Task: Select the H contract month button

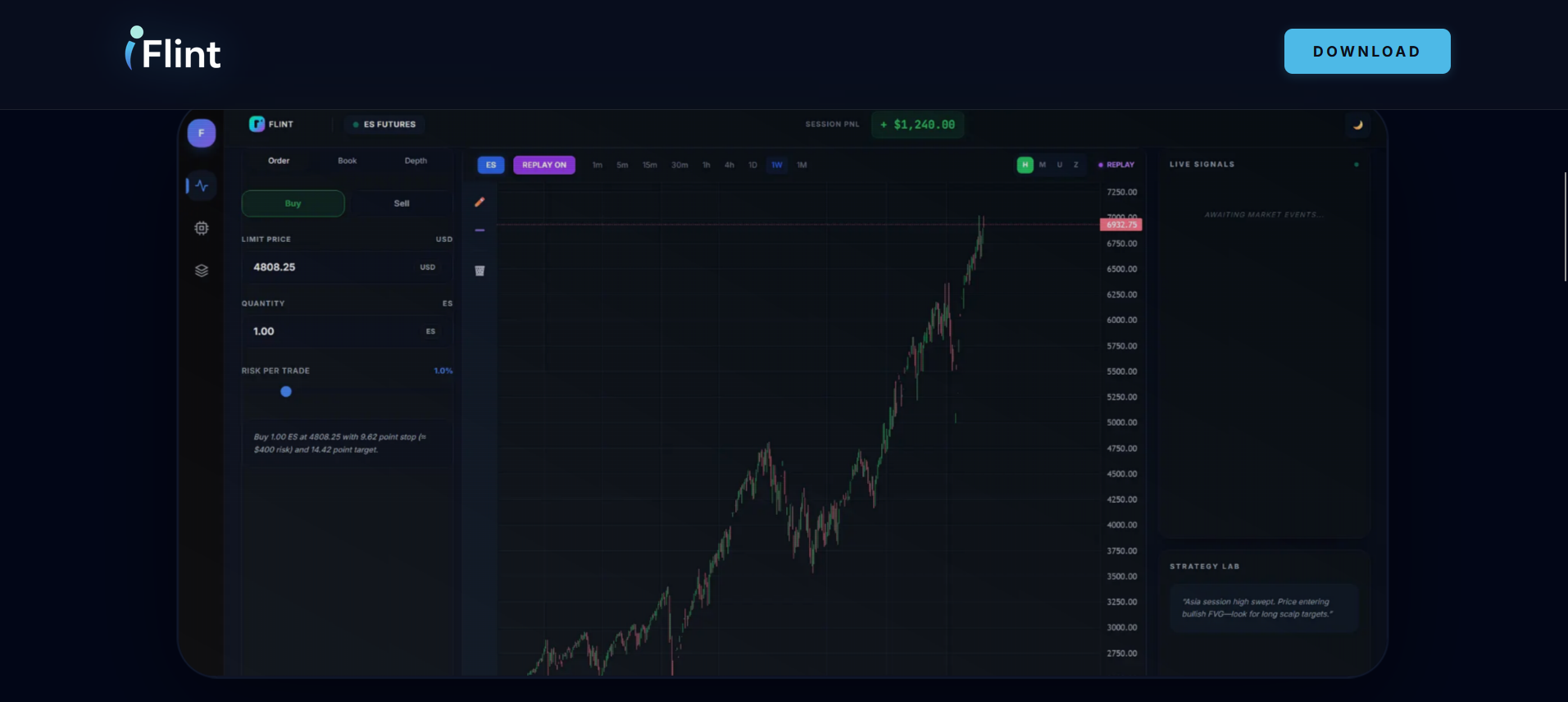Action: click(1025, 165)
